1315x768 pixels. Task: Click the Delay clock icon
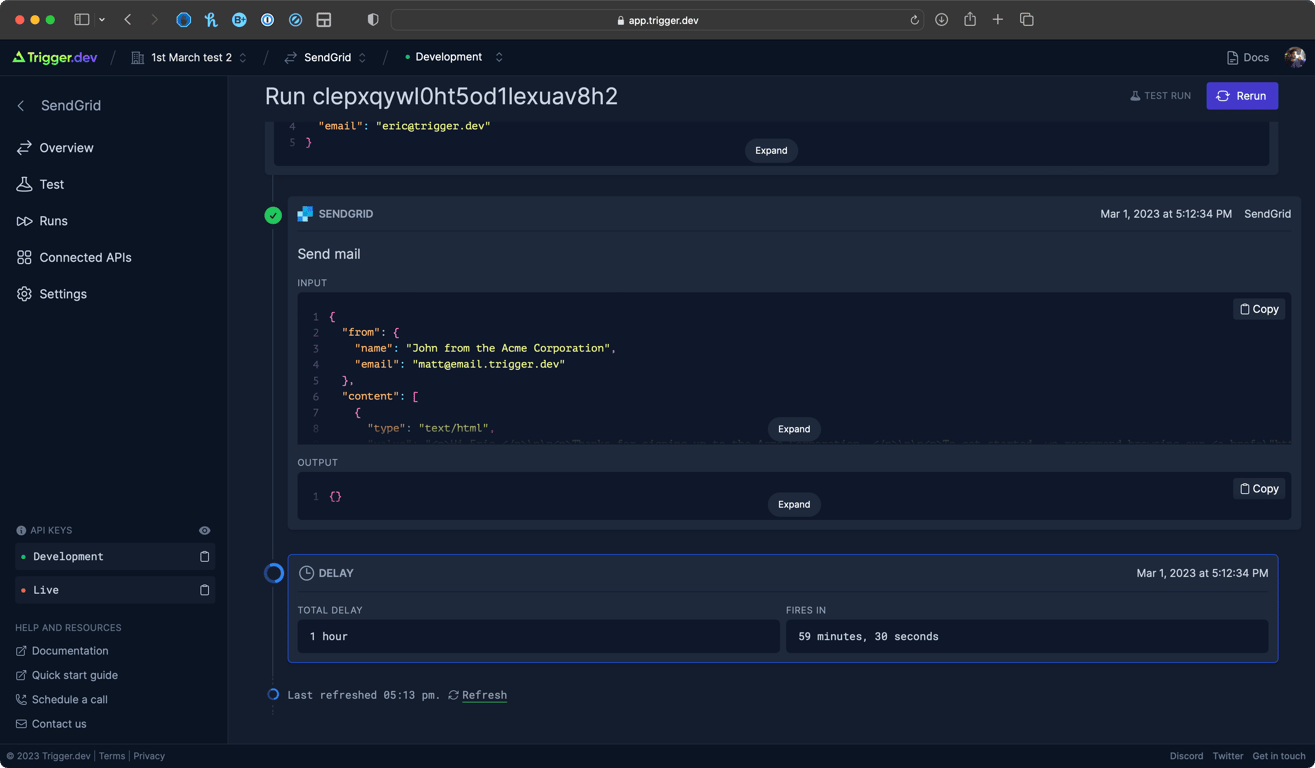pyautogui.click(x=307, y=573)
